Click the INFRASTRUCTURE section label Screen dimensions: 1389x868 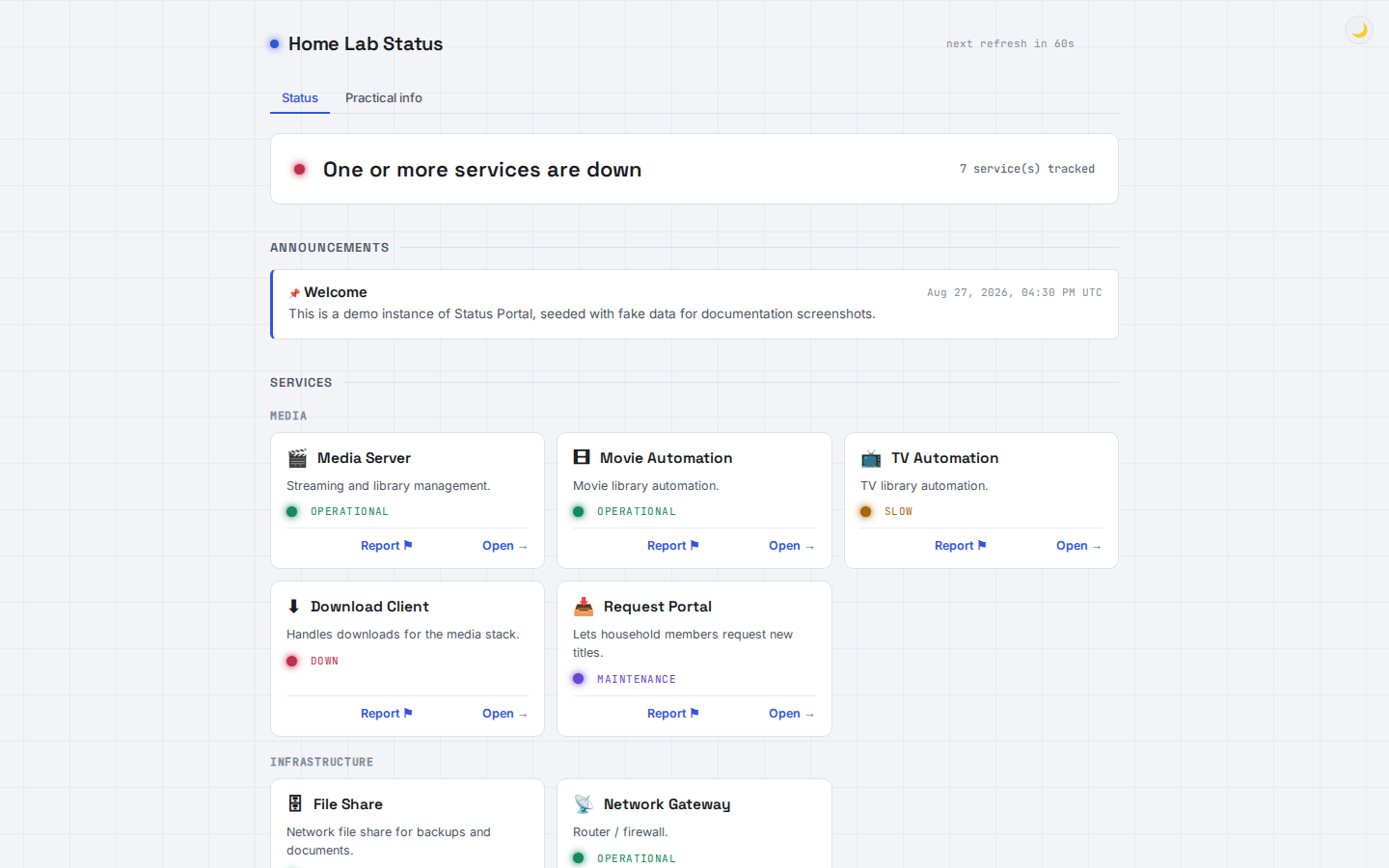click(322, 762)
